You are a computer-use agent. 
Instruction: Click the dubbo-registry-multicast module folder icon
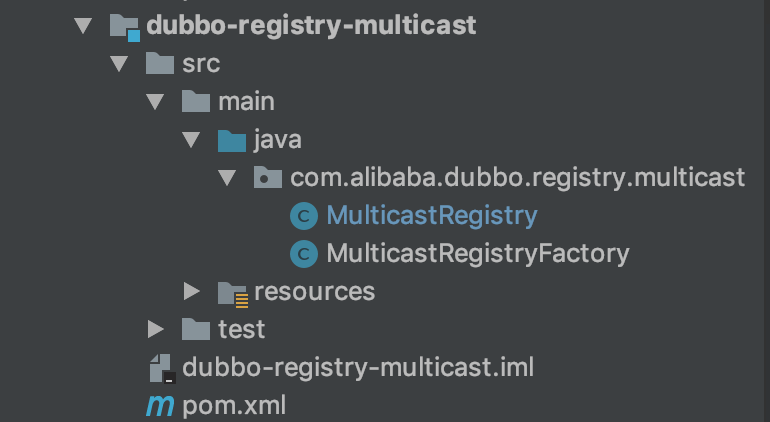point(124,26)
